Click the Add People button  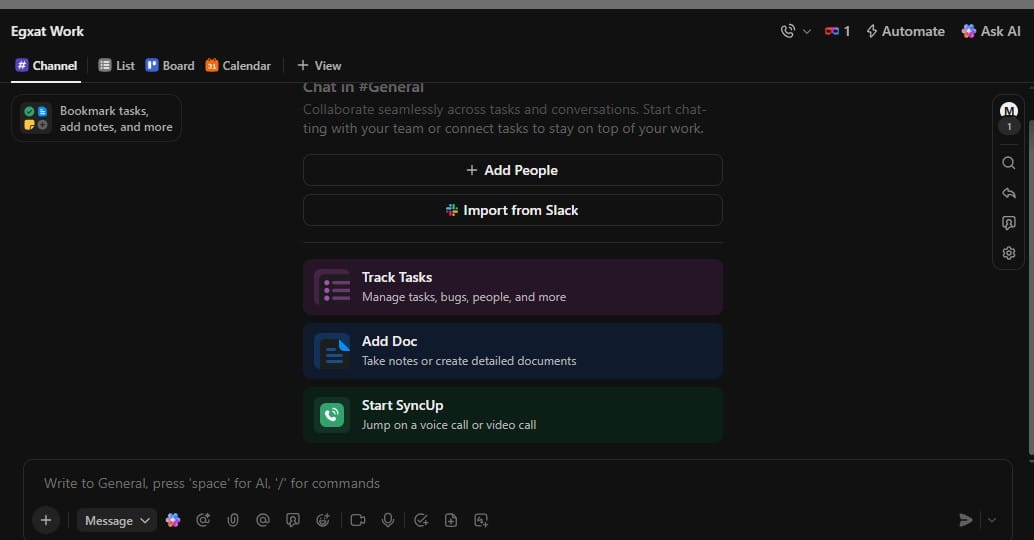[512, 170]
